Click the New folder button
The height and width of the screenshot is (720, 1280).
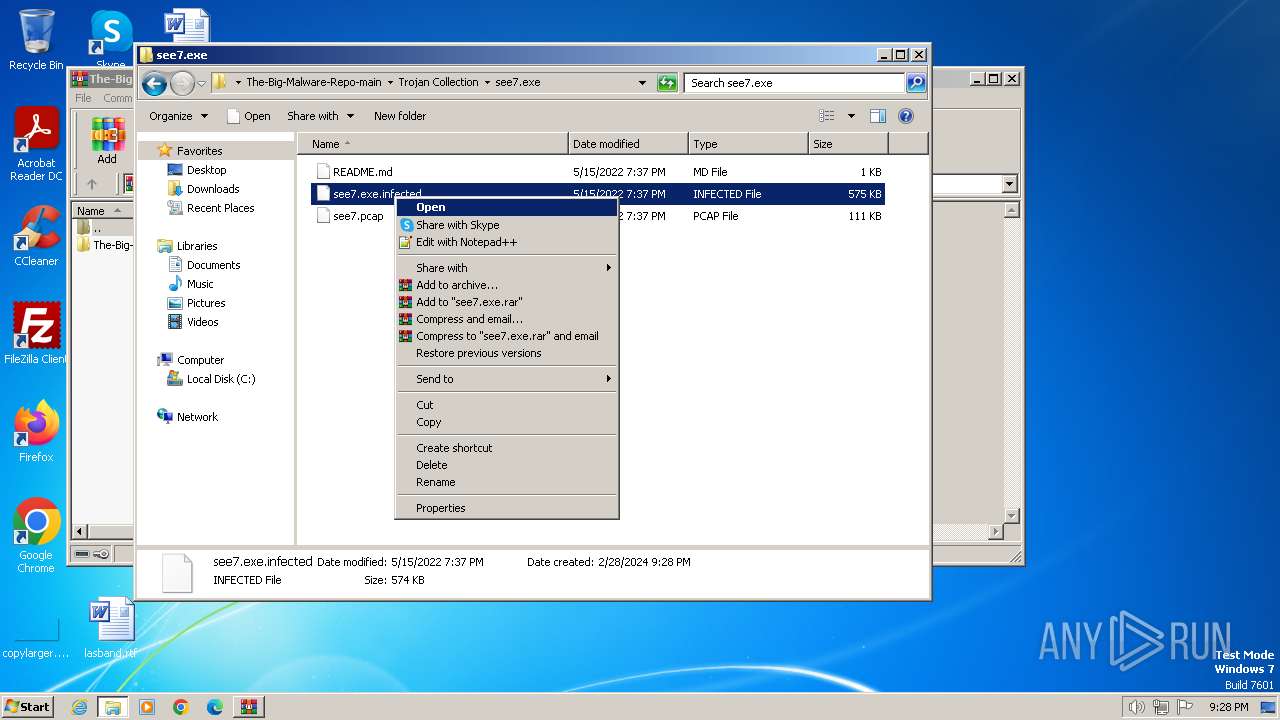click(400, 116)
